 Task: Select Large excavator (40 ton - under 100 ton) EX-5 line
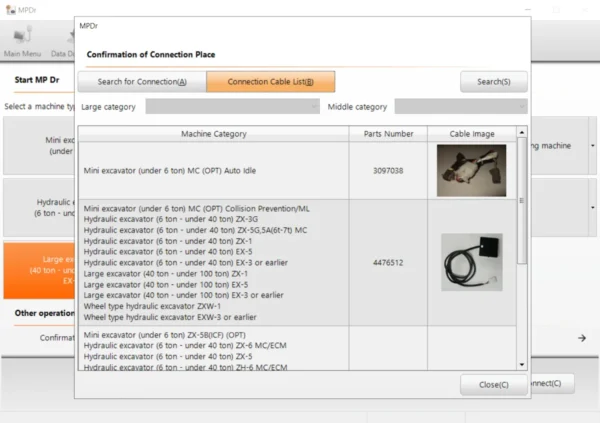[x=166, y=285]
